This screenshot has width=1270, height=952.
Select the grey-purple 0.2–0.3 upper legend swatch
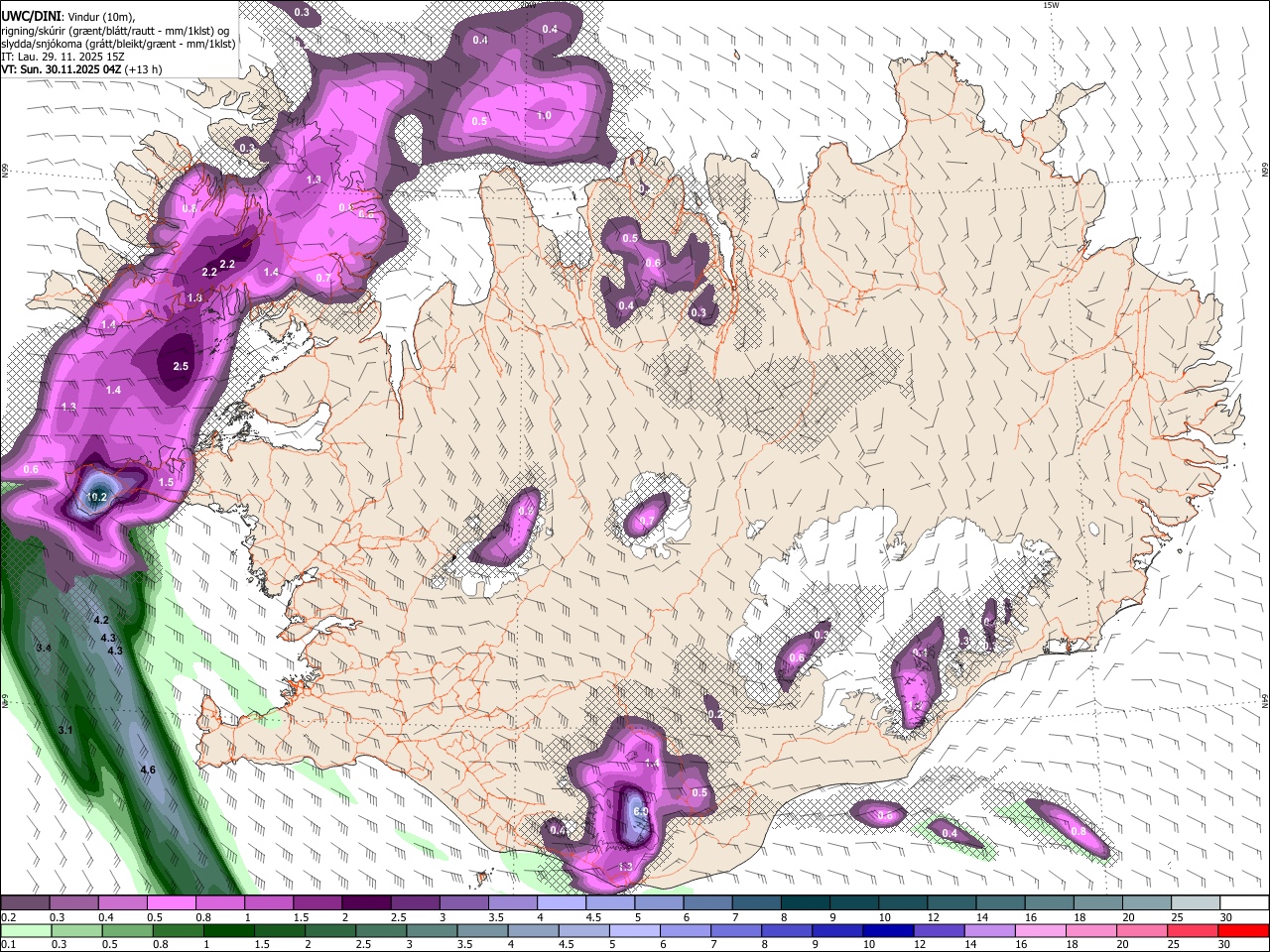coord(25,902)
